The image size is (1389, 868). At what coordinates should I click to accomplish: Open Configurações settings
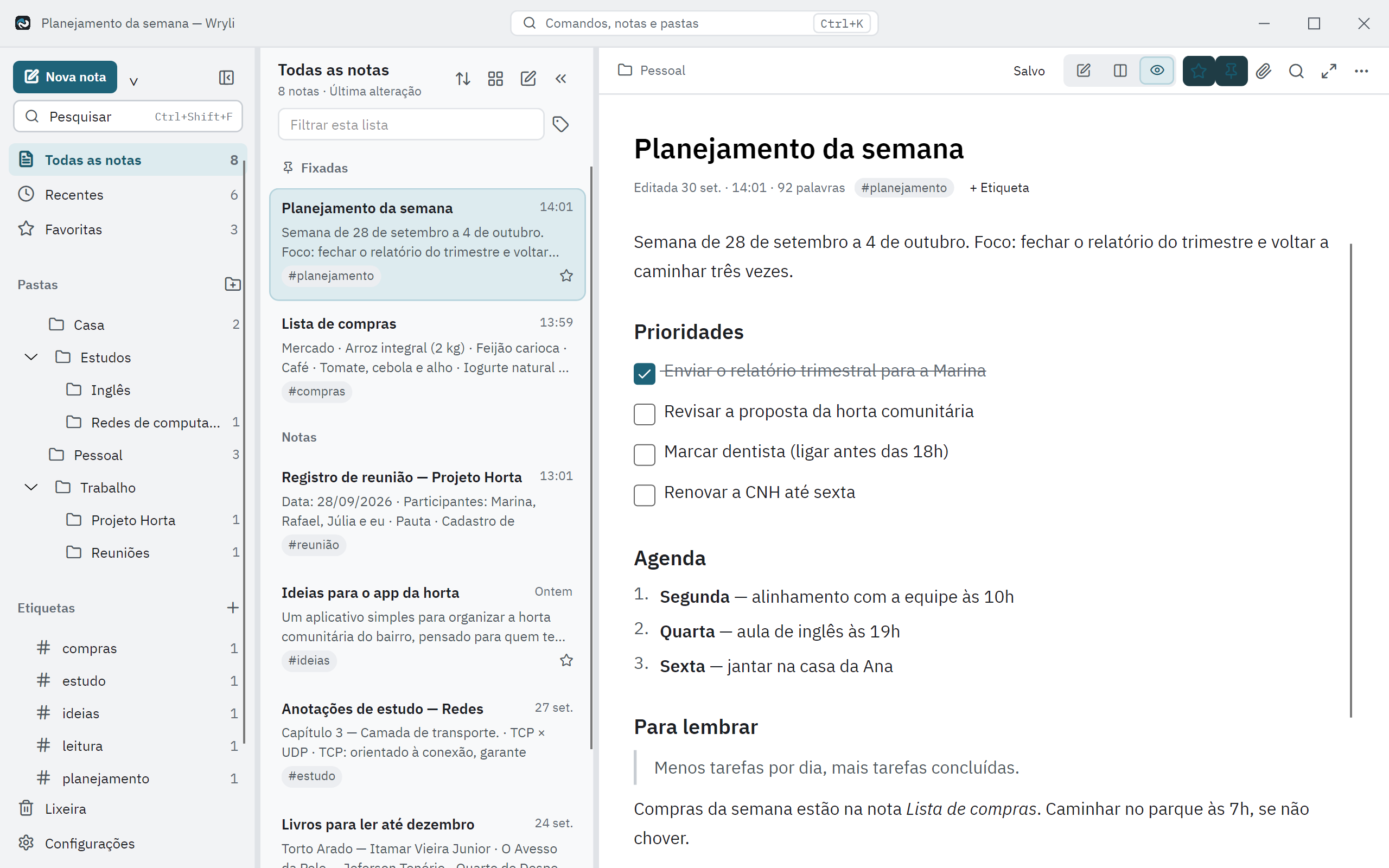click(128, 843)
